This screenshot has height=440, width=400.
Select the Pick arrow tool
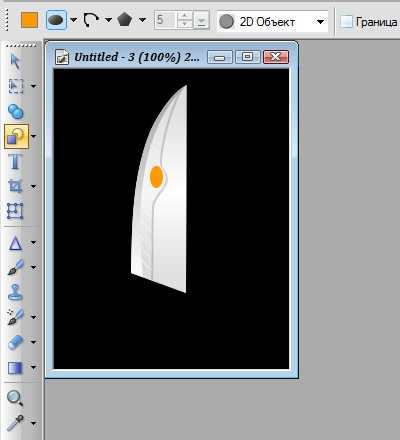point(15,62)
